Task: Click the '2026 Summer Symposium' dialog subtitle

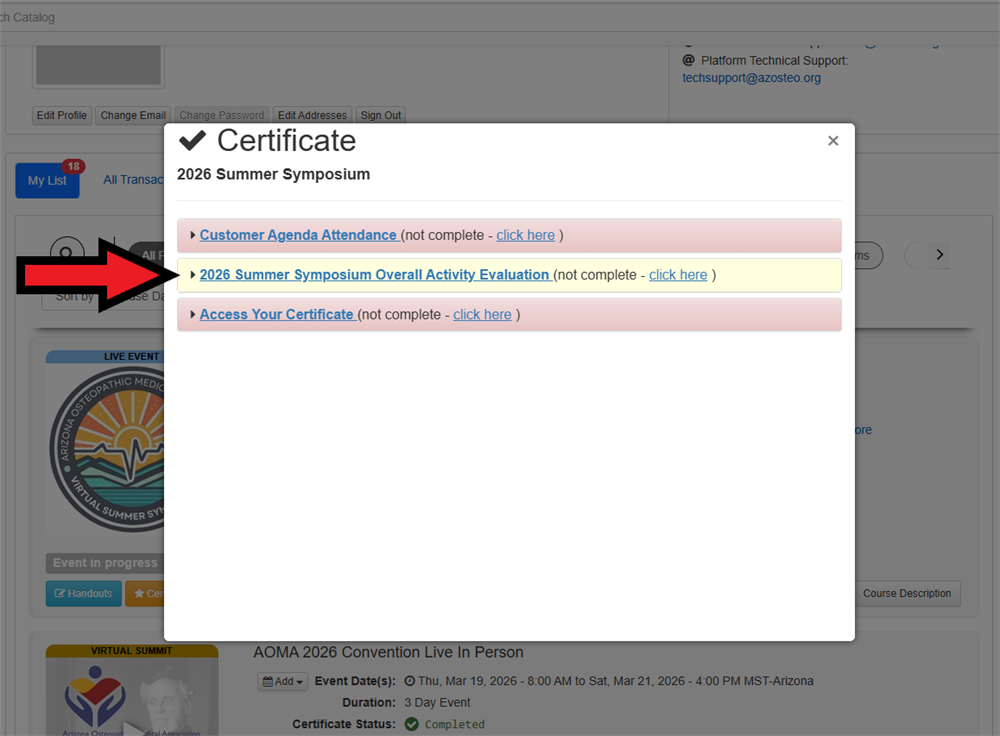Action: (273, 174)
